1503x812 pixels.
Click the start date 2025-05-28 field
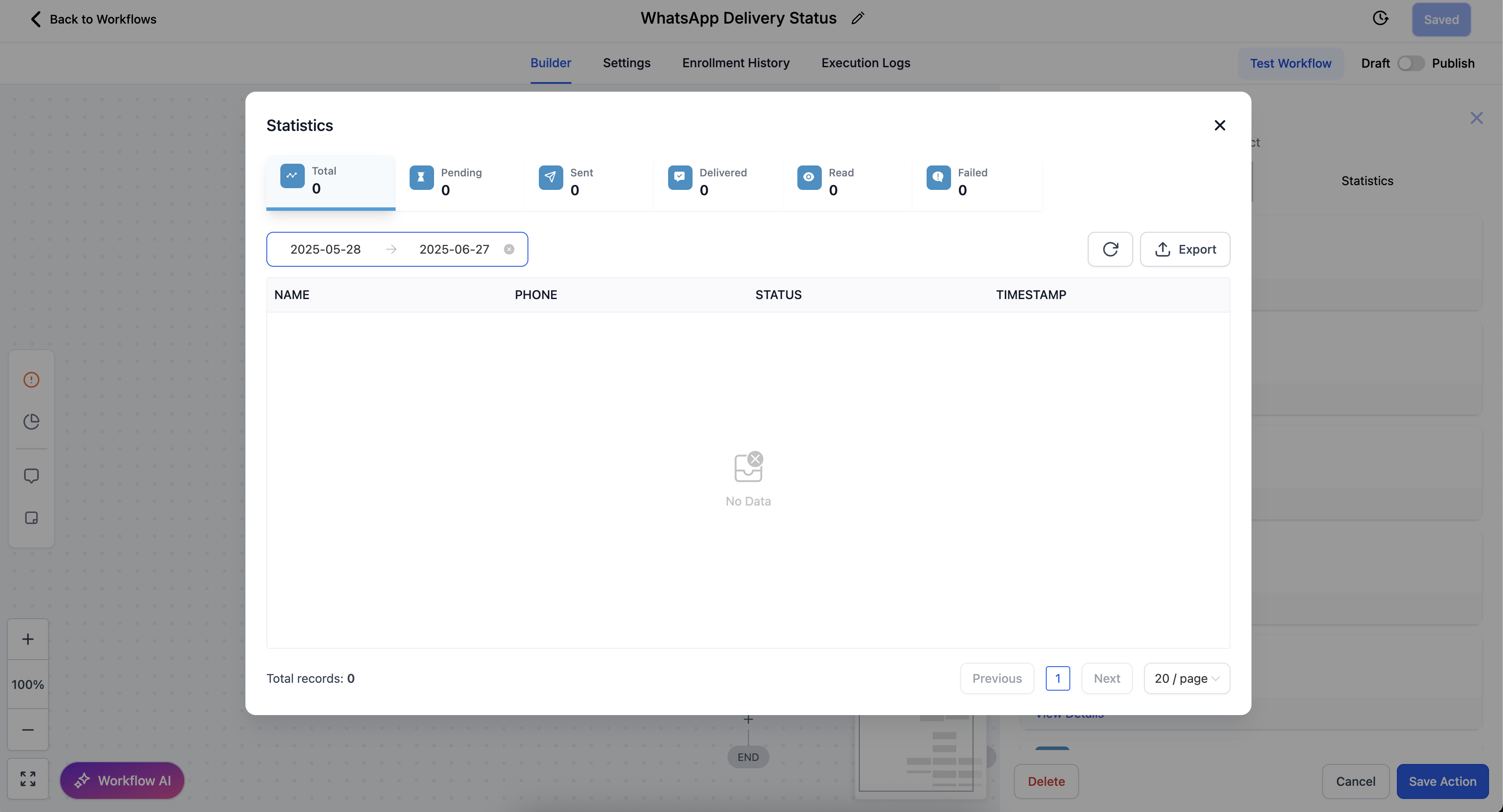[326, 249]
